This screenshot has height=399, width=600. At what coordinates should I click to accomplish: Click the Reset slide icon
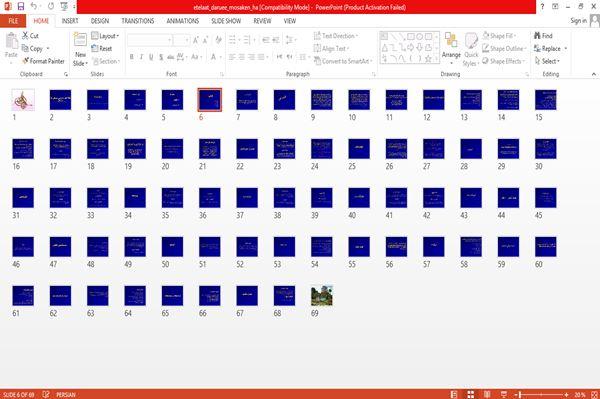tap(95, 48)
